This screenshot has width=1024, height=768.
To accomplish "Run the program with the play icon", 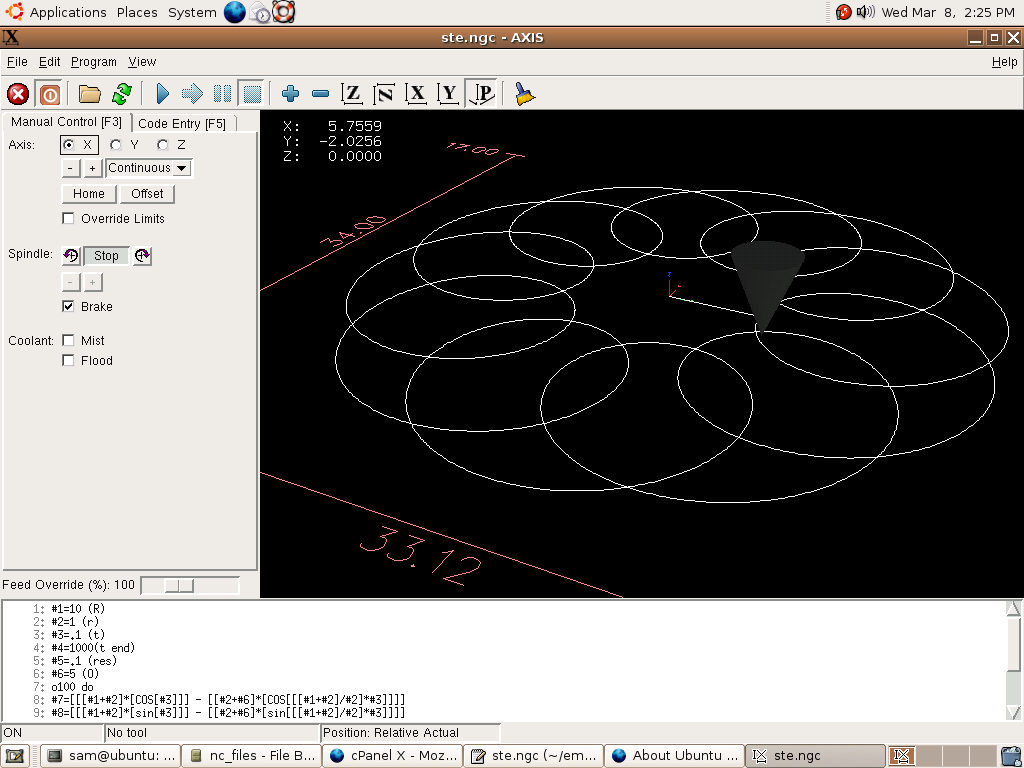I will coord(163,94).
